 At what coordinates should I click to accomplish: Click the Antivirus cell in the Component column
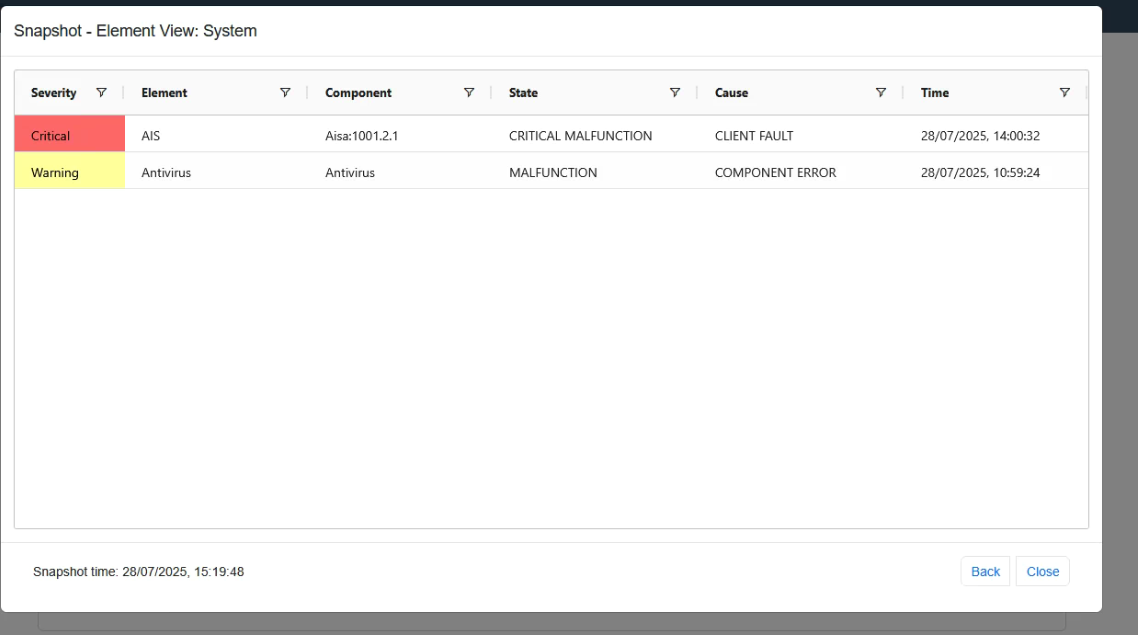[401, 172]
